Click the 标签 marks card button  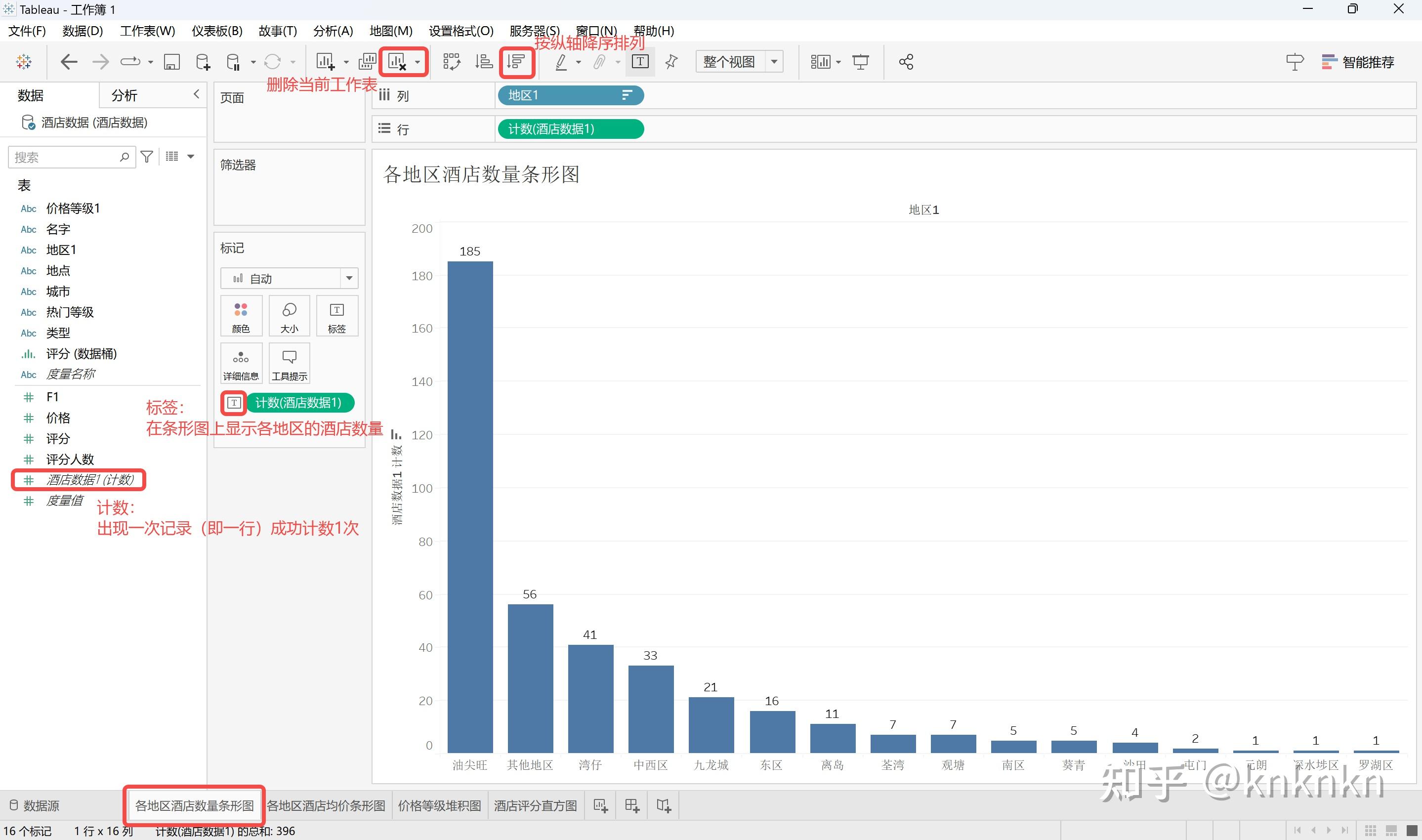[336, 316]
